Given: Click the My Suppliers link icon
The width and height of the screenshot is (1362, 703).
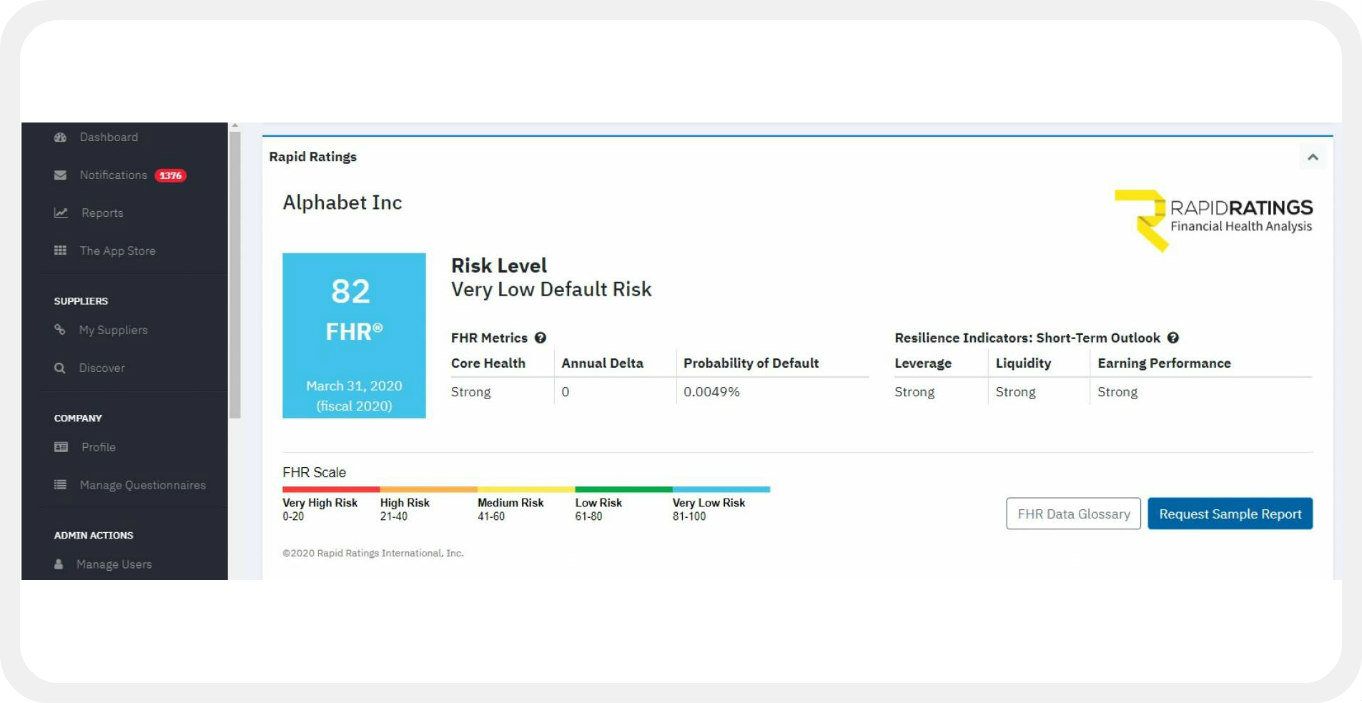Looking at the screenshot, I should pyautogui.click(x=60, y=330).
